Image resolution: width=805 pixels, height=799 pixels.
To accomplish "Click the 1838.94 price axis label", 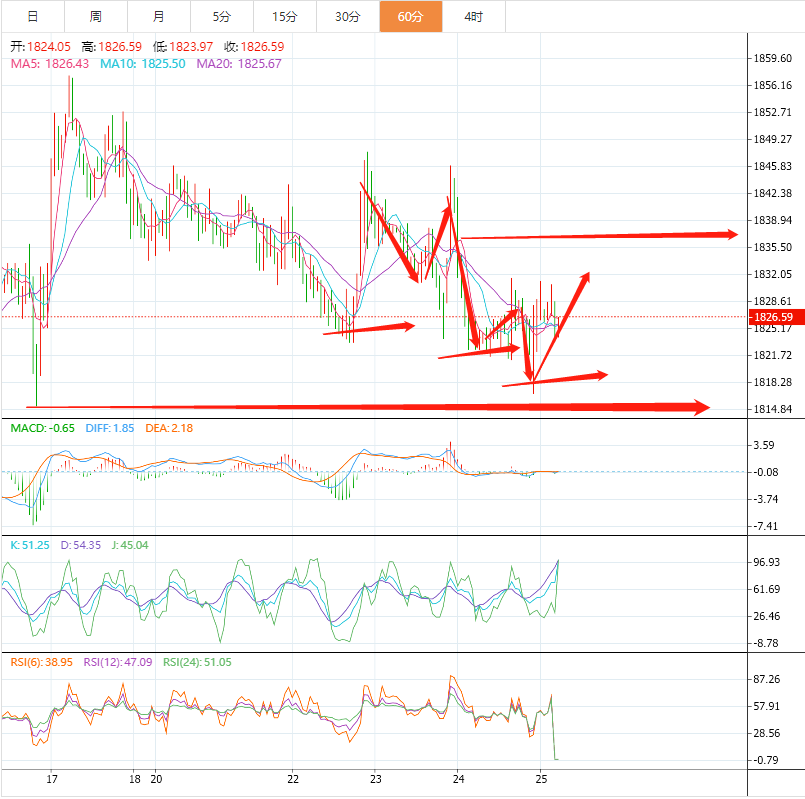I will coord(773,220).
